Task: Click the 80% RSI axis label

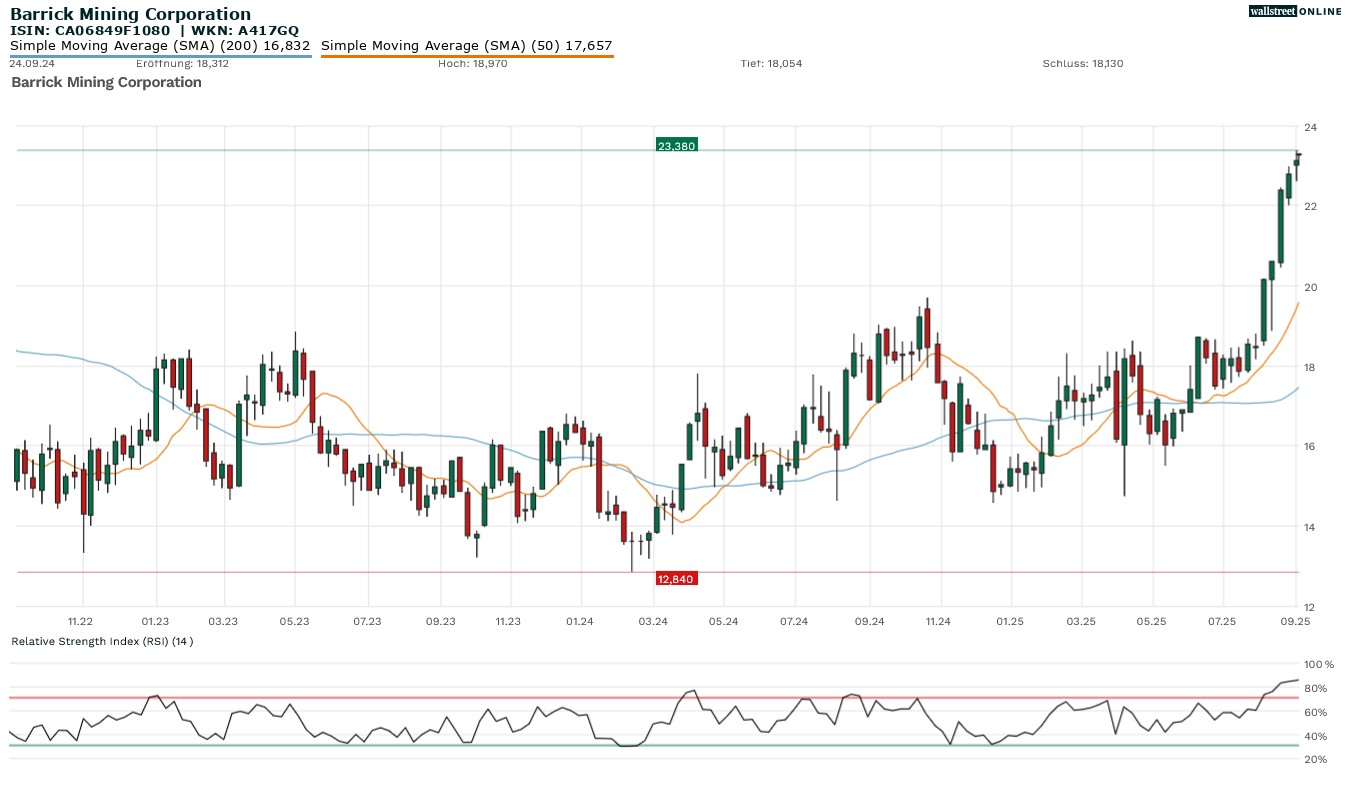Action: (x=1315, y=688)
